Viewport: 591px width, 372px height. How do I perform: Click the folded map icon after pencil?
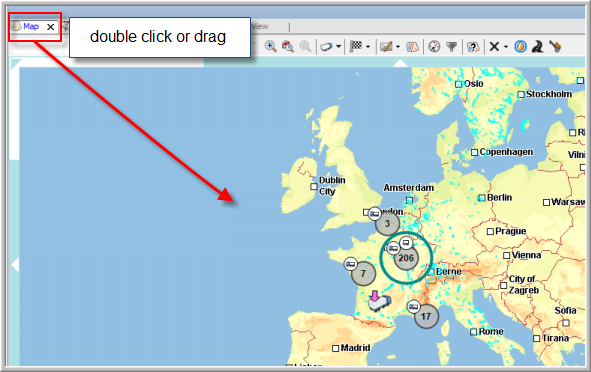tap(412, 46)
